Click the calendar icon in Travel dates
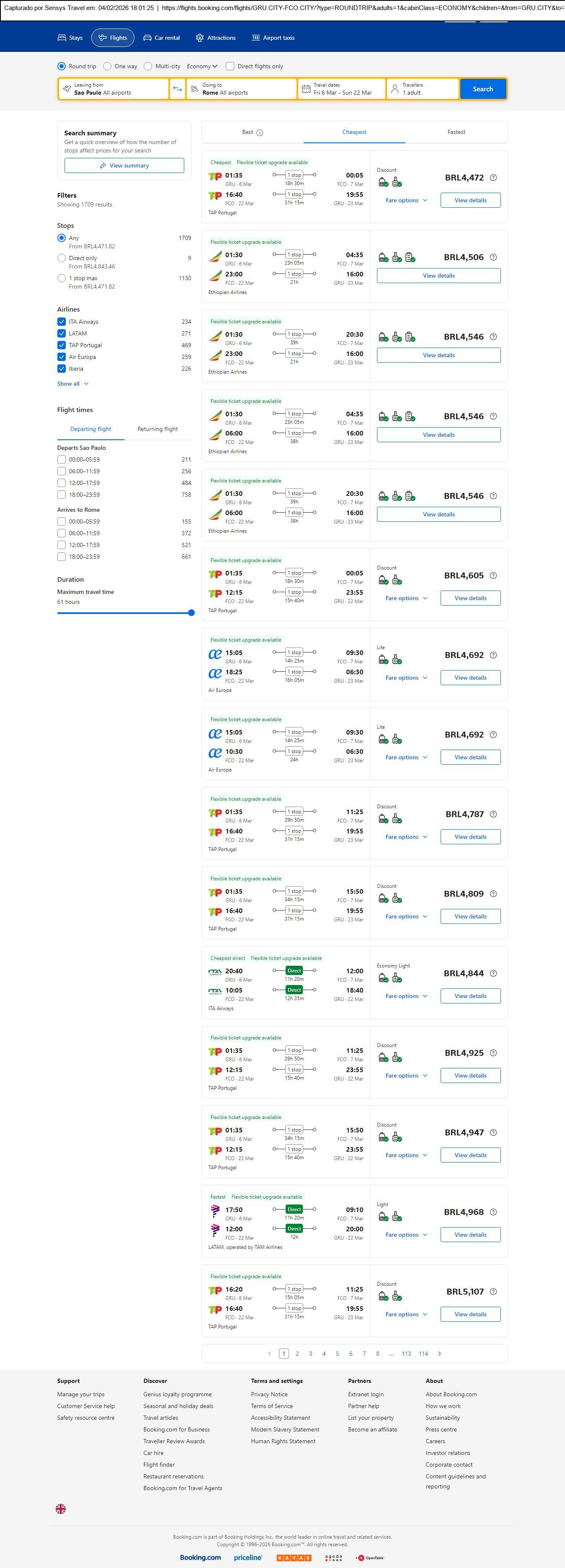 coord(306,89)
